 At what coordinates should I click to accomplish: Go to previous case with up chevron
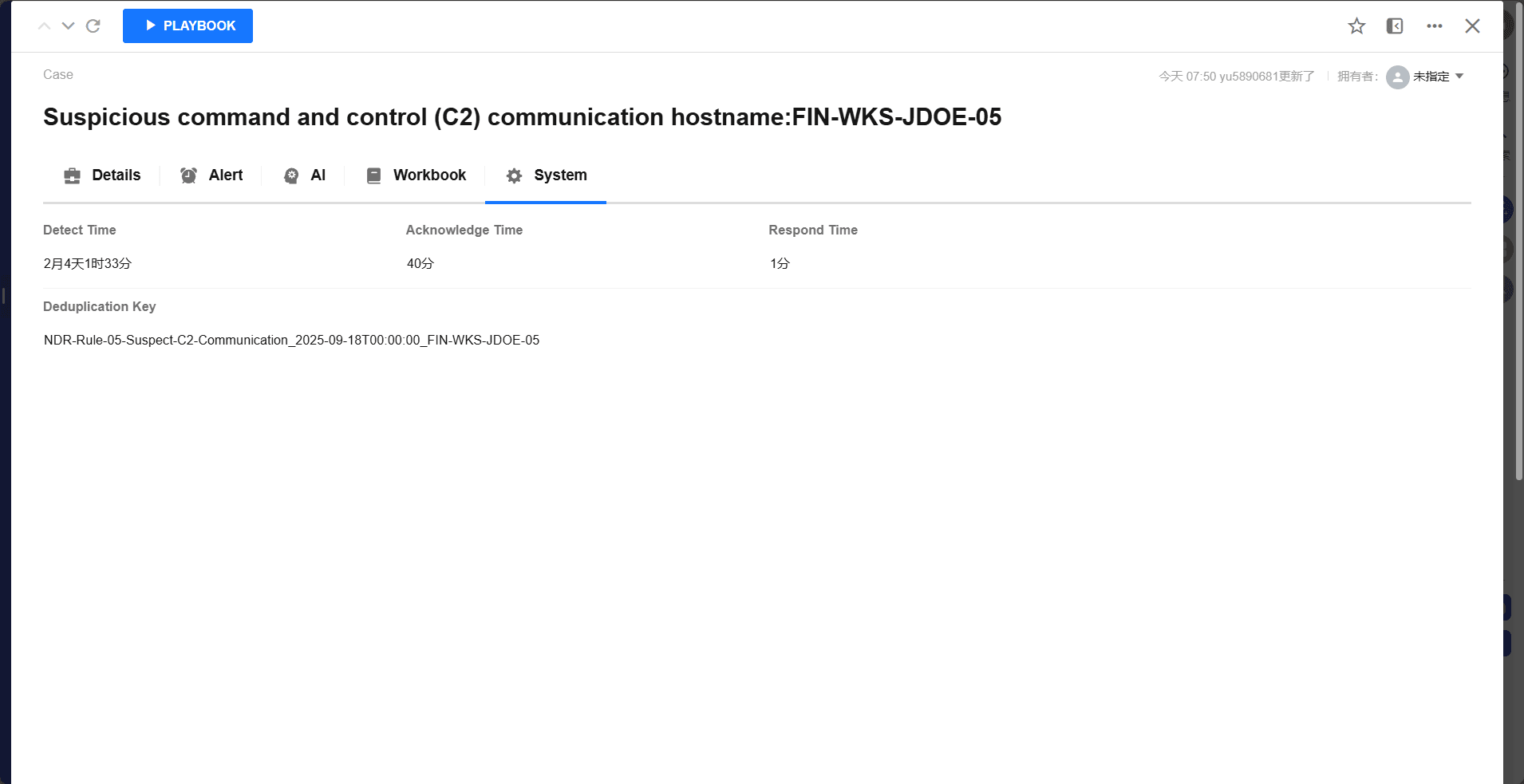pos(45,26)
